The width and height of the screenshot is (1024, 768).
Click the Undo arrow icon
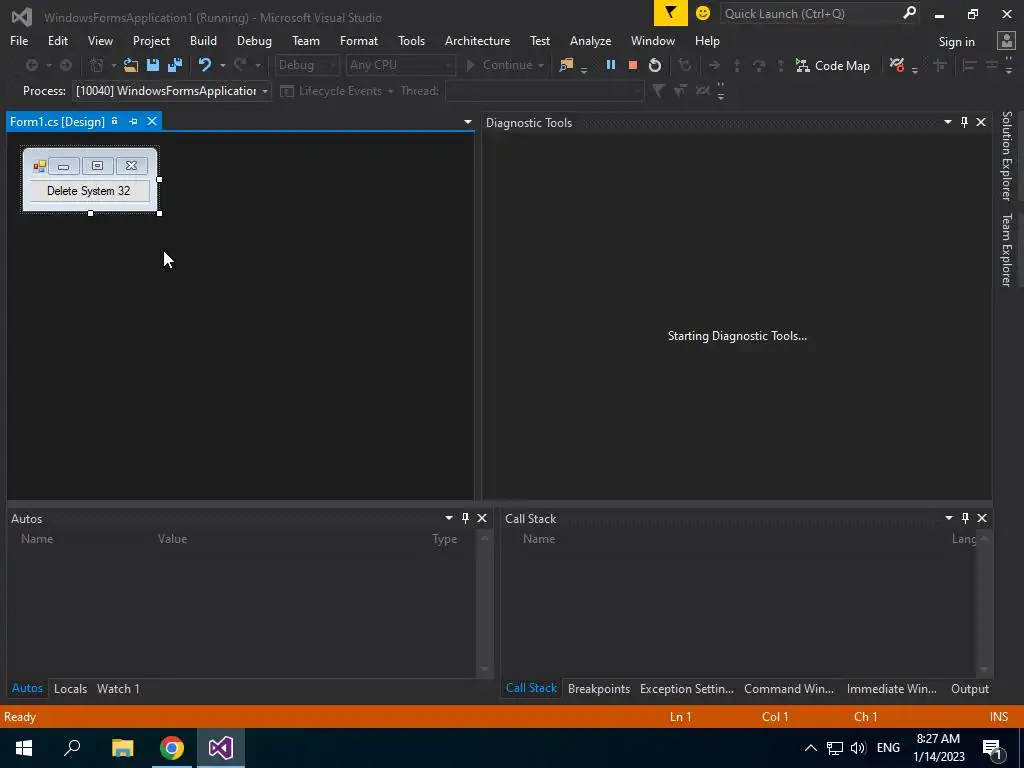[x=205, y=65]
